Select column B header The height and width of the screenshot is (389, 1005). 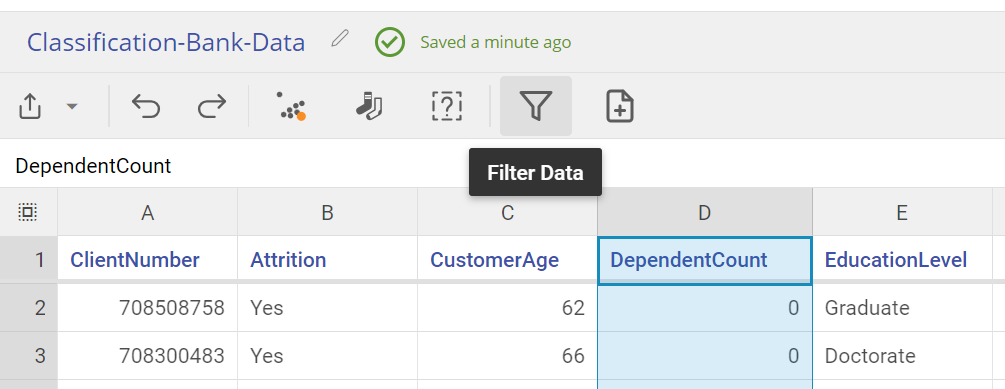point(328,212)
